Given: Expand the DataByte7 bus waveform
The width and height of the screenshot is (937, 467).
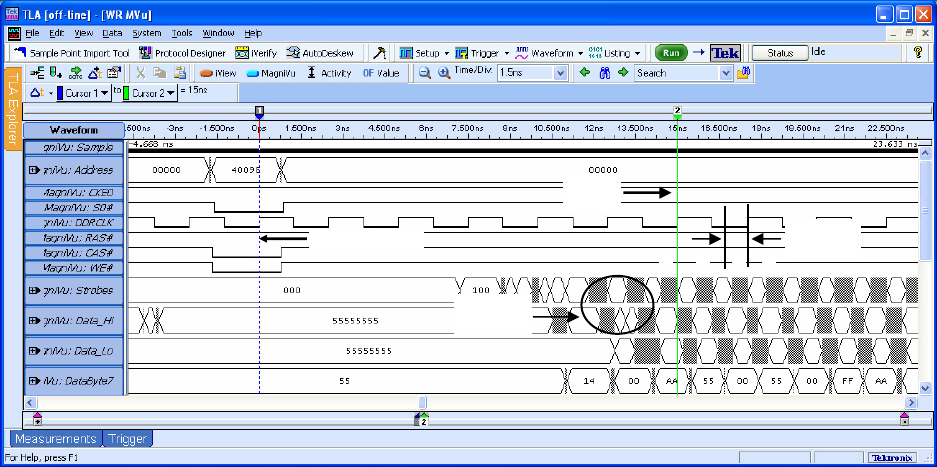Looking at the screenshot, I should [x=33, y=380].
